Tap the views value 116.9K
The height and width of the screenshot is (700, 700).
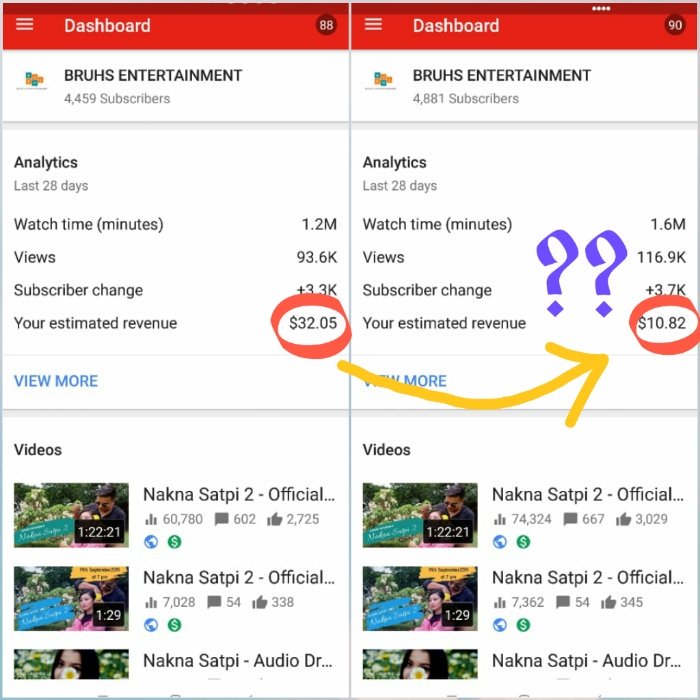tap(661, 257)
